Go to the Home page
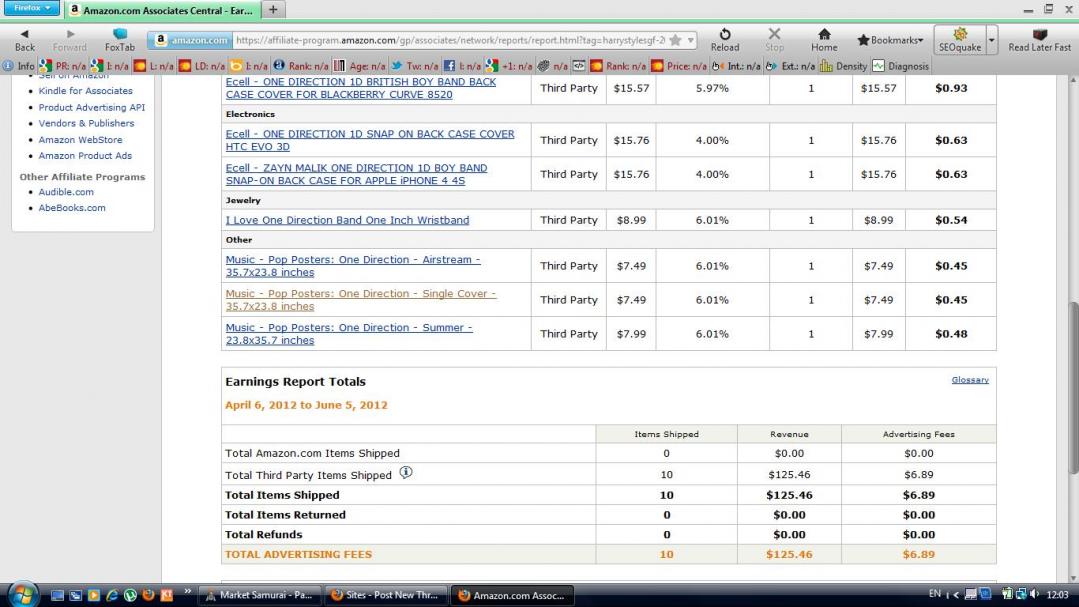Viewport: 1079px width, 607px height. pos(824,40)
